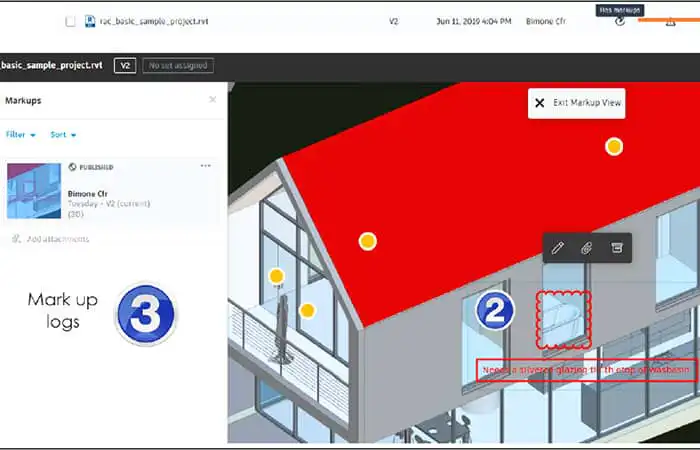Click the add attachments icon
This screenshot has width=700, height=450.
pyautogui.click(x=16, y=239)
